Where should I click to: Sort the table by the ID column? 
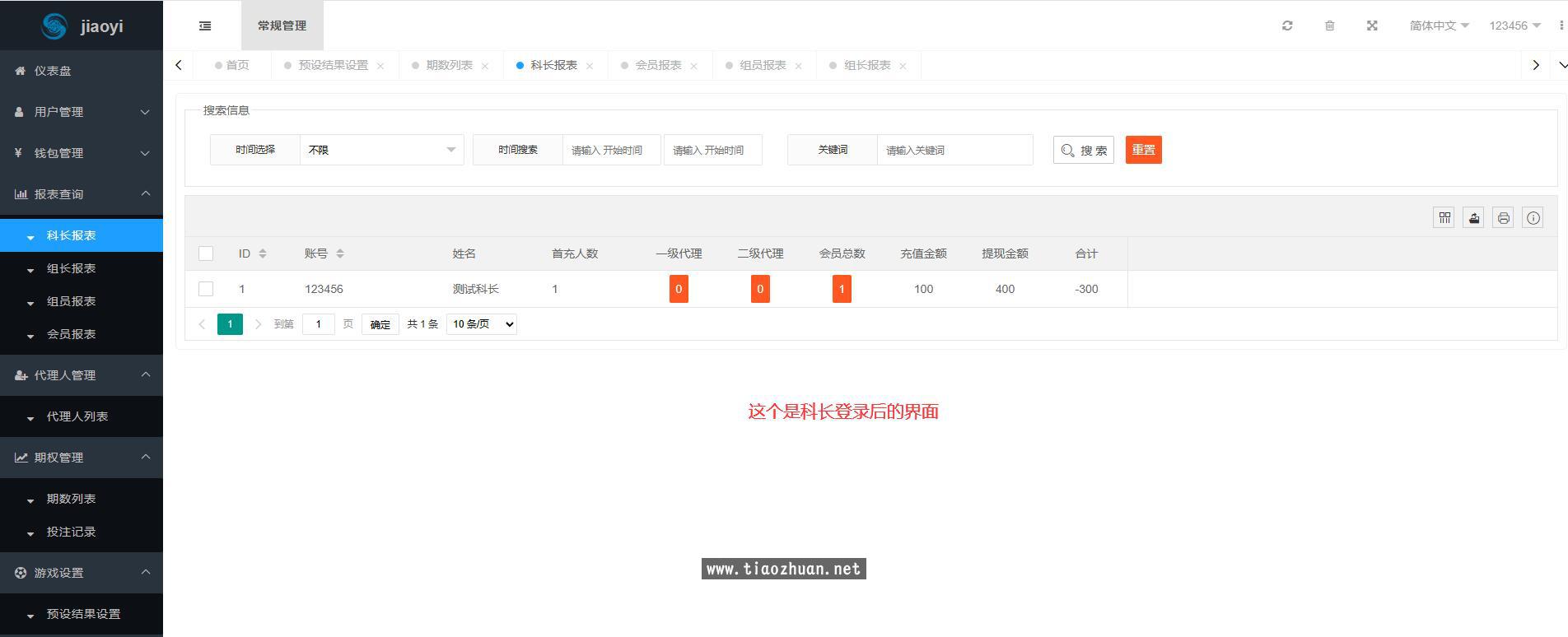[262, 253]
